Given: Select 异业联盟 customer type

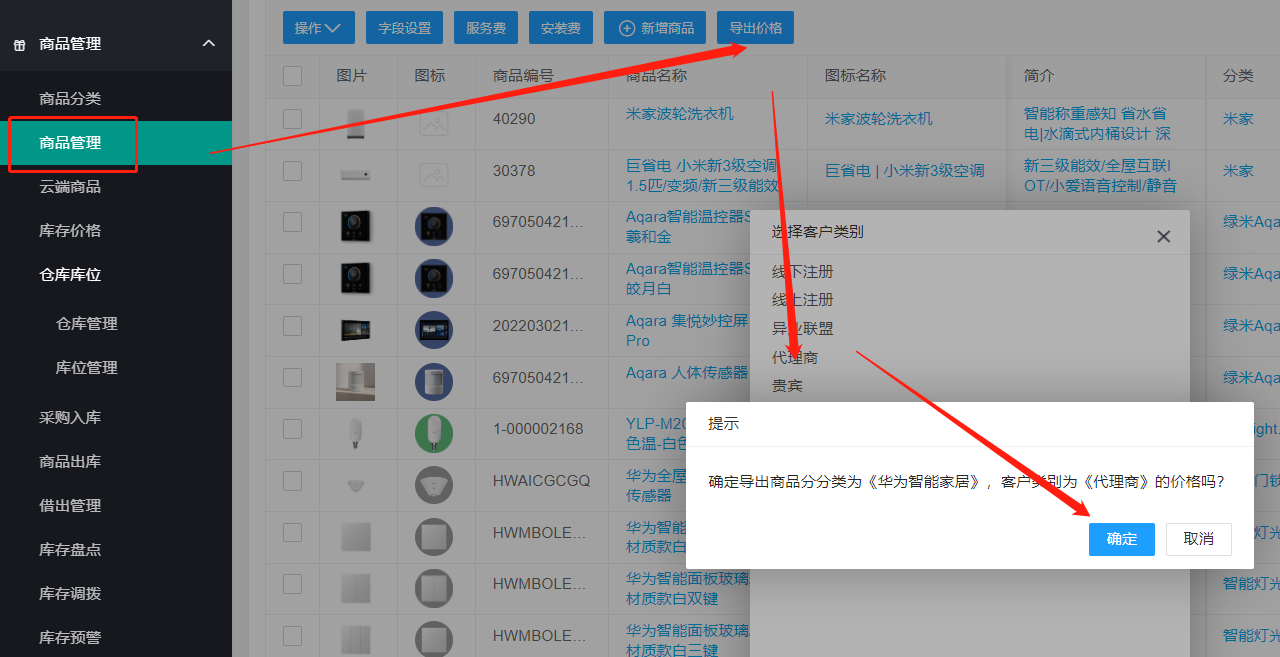Looking at the screenshot, I should pos(802,328).
